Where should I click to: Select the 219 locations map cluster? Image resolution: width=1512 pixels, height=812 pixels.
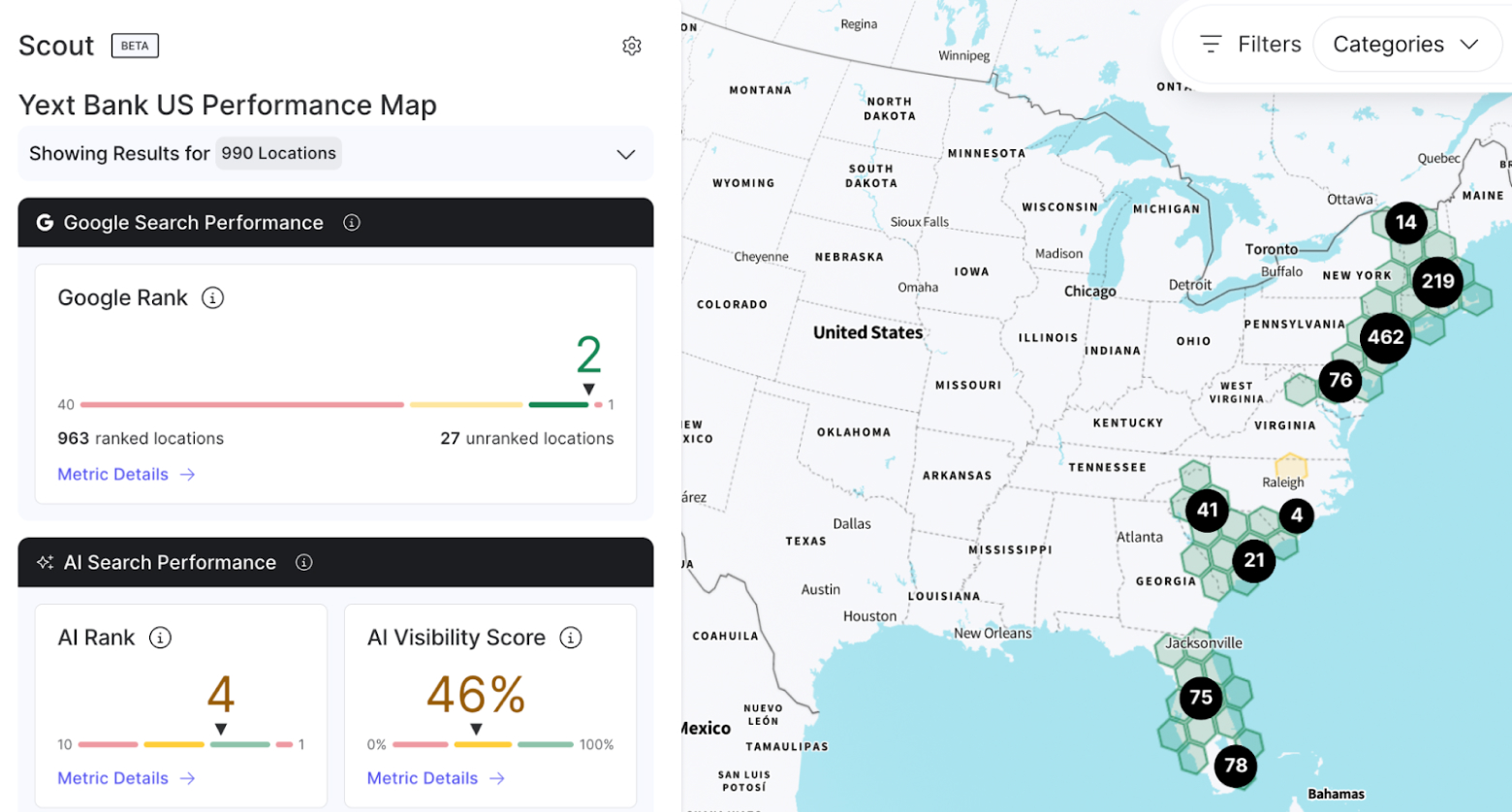tap(1437, 281)
